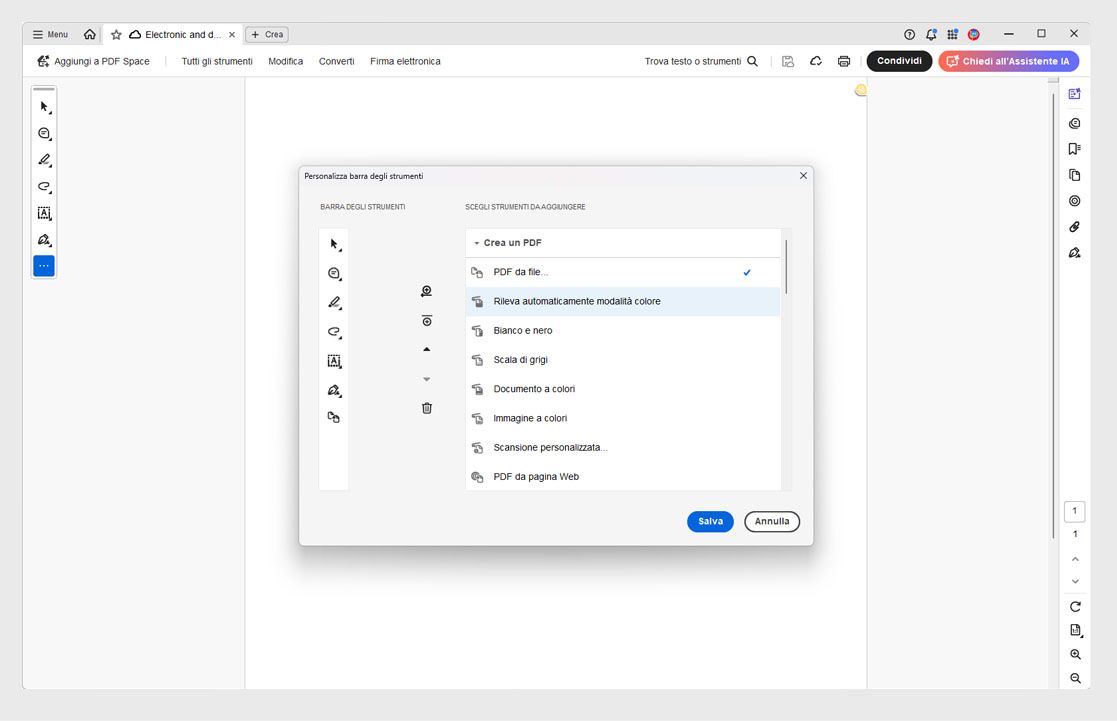This screenshot has height=721, width=1117.
Task: Click the Condividi button
Action: click(x=898, y=60)
